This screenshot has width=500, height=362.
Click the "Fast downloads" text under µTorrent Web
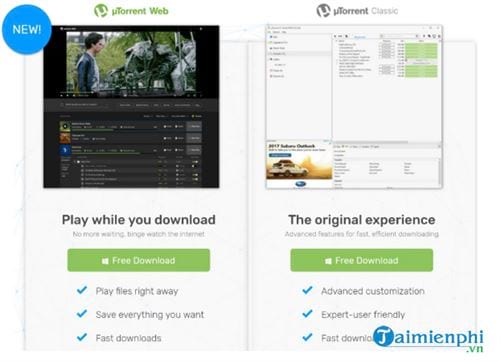[x=128, y=338]
